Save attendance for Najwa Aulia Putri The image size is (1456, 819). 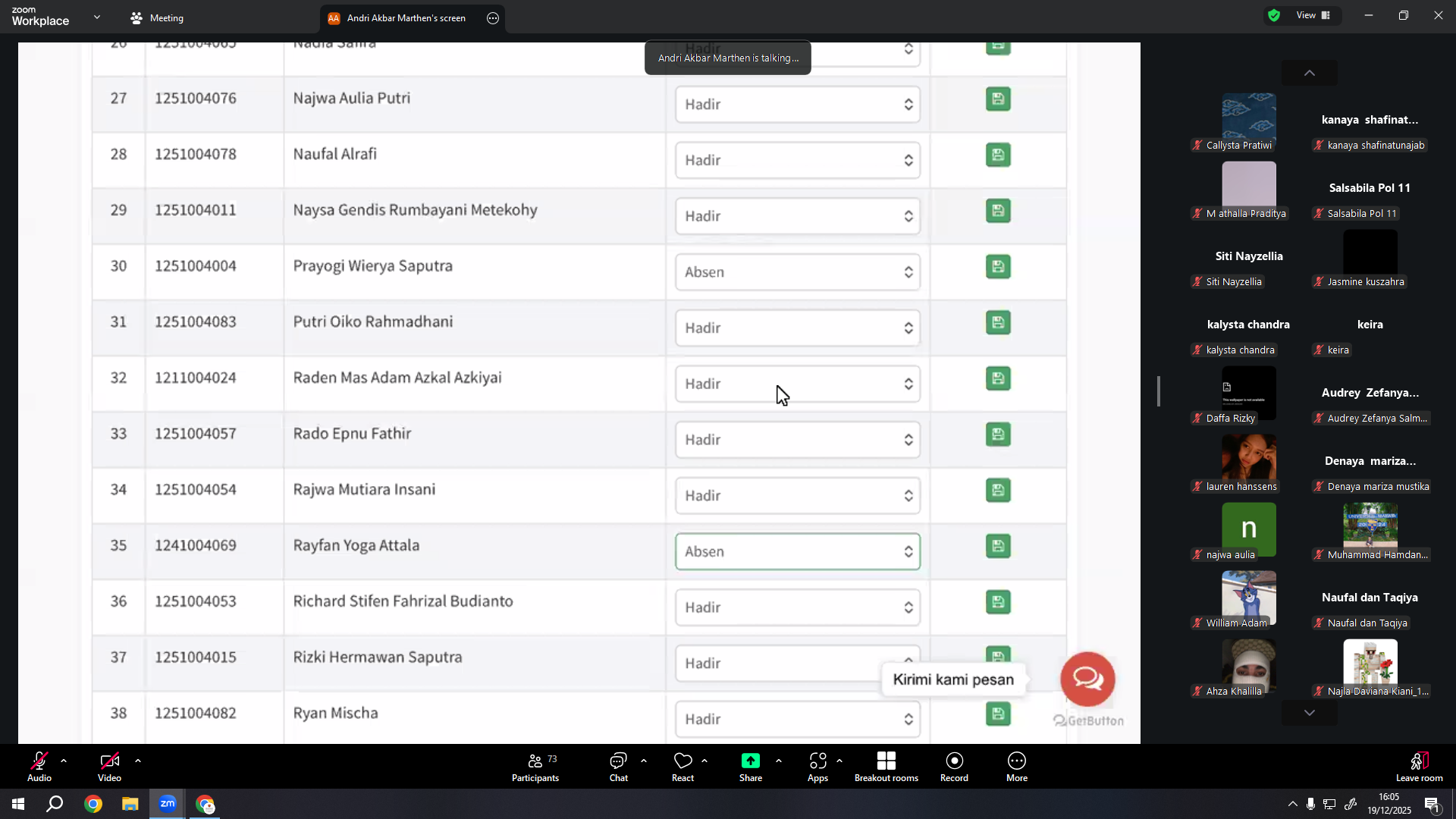pos(998,99)
